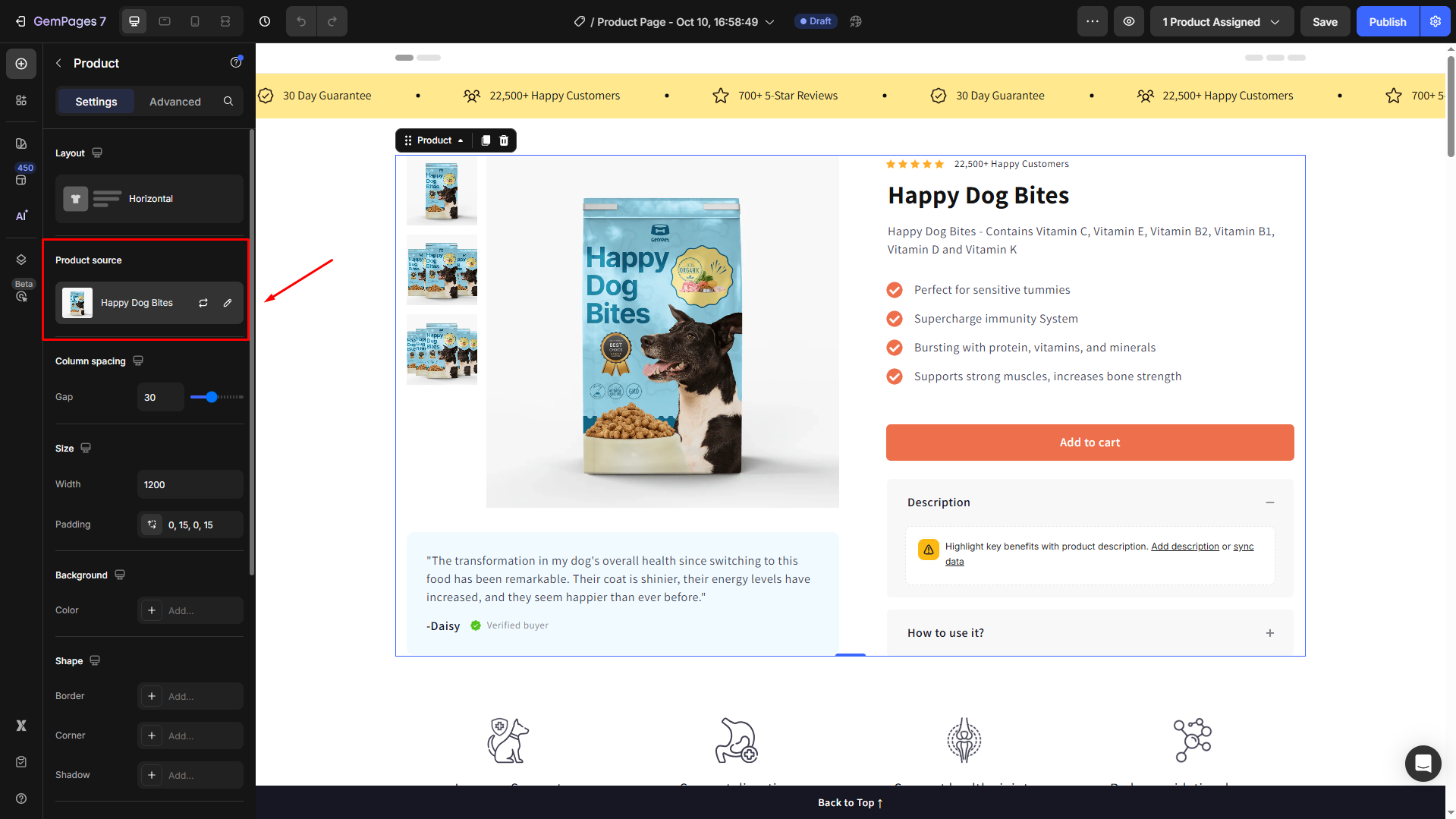Toggle device setting icon next to Shape

tap(95, 660)
